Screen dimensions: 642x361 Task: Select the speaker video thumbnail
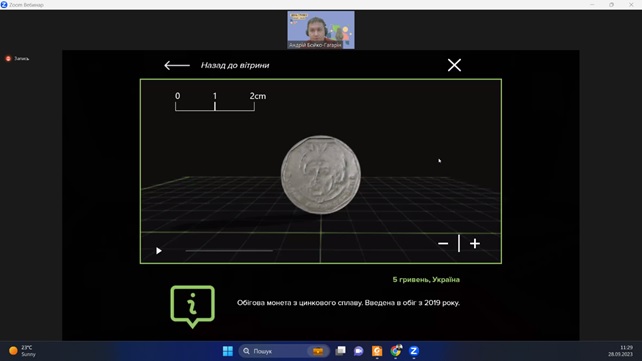[321, 30]
